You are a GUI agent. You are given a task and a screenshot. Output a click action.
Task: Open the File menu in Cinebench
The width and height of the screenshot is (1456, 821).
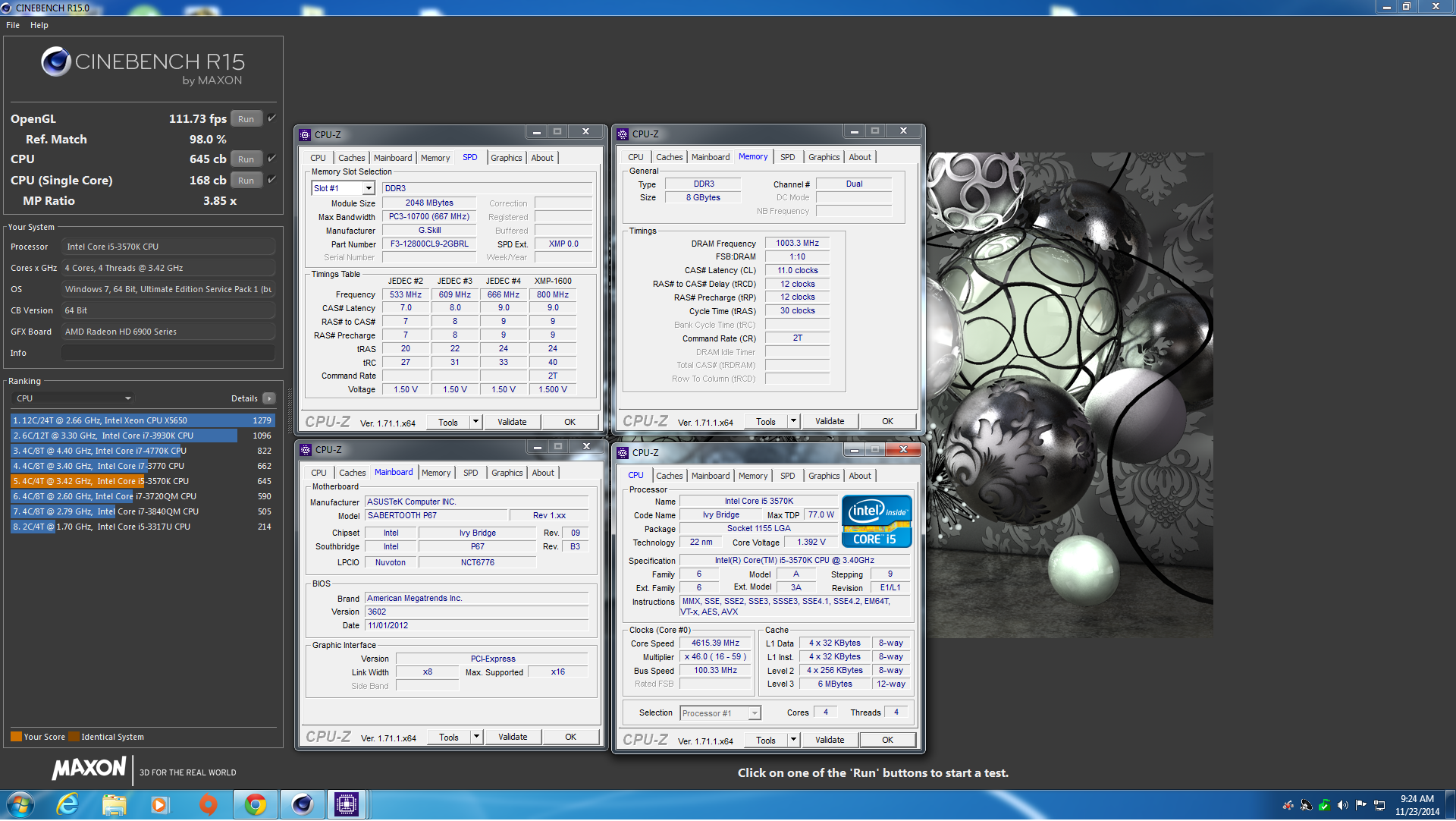(13, 25)
